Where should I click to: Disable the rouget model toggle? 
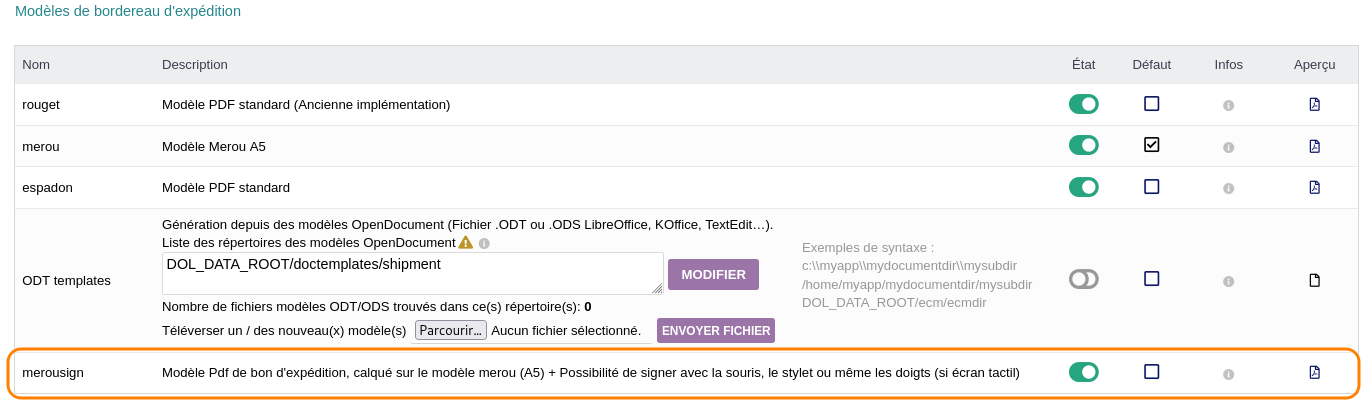click(1083, 104)
